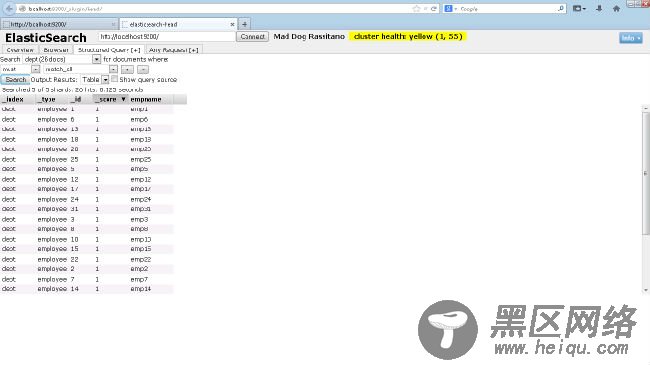Toggle sort arrow on _score column
Viewport: 650px width, 365px height.
pos(123,99)
